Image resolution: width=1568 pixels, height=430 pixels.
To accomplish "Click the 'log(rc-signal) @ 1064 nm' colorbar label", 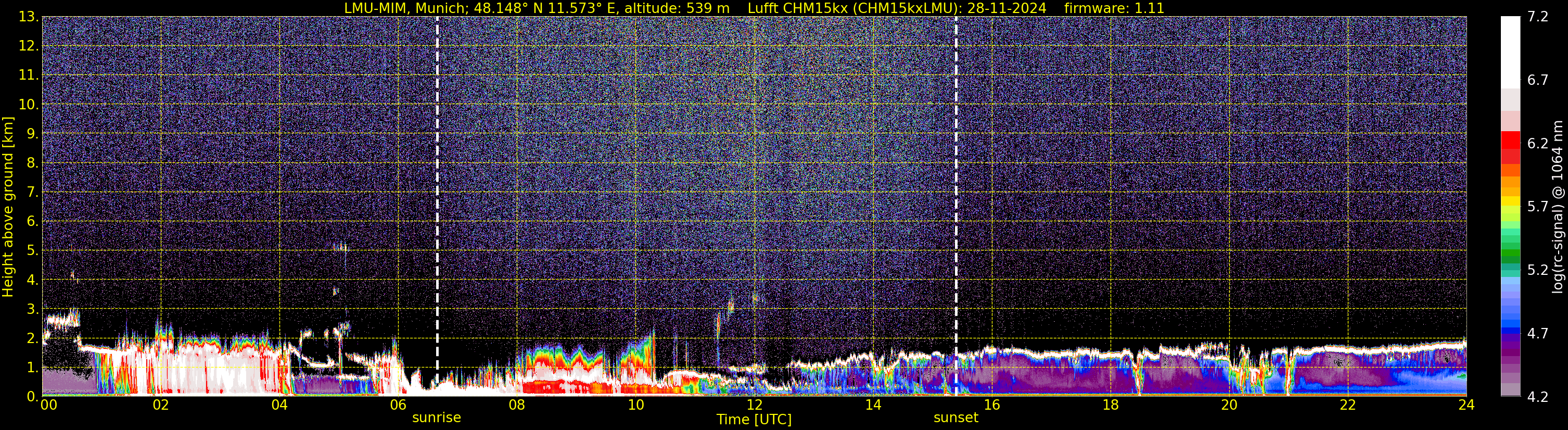I will 1557,207.
